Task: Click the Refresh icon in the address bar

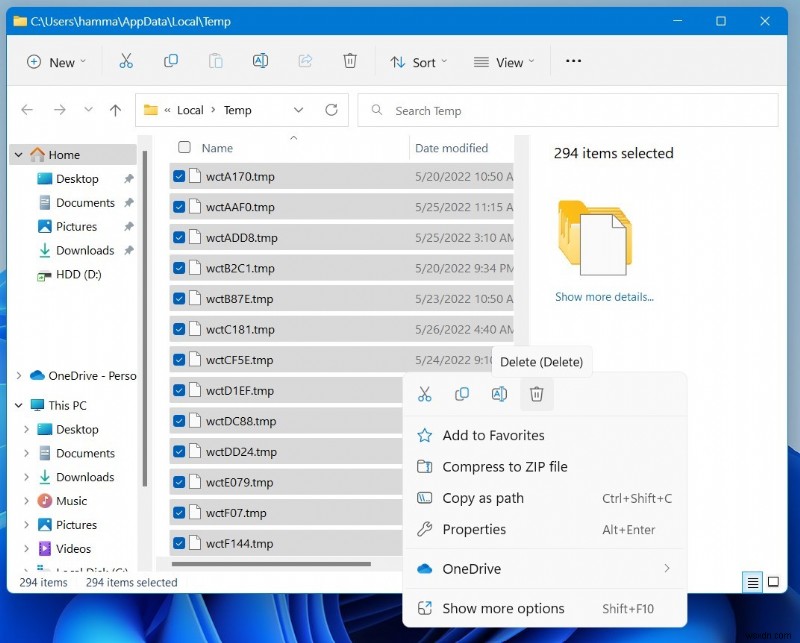Action: tap(331, 110)
